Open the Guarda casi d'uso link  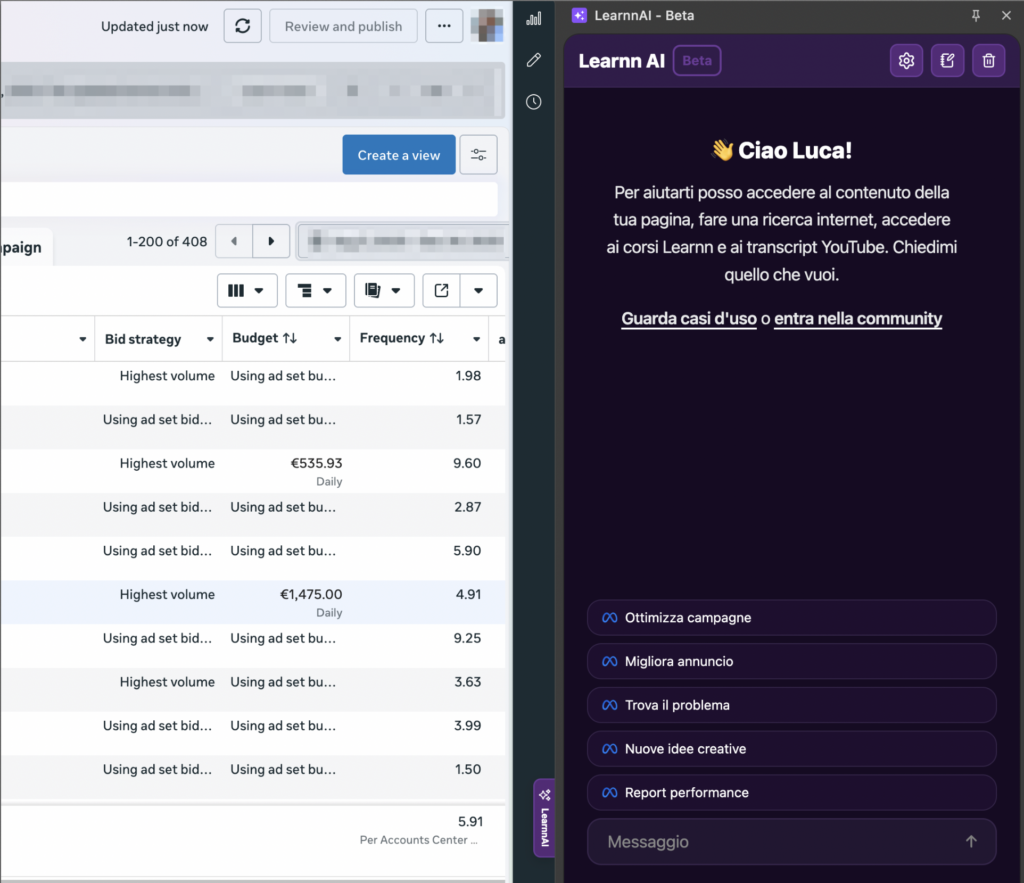[x=688, y=319]
